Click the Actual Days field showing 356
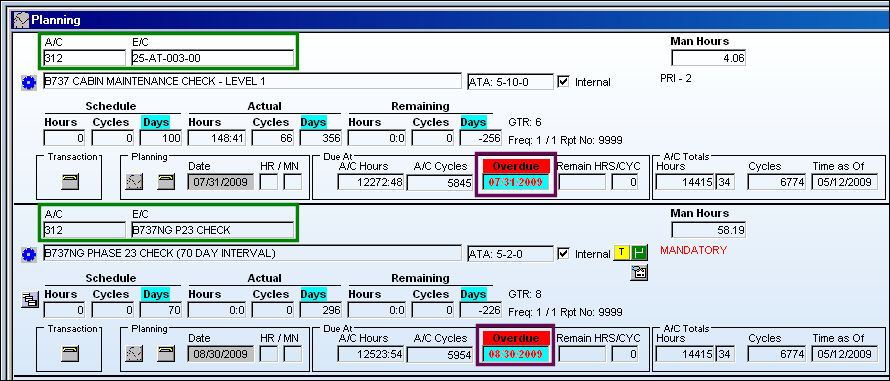The width and height of the screenshot is (890, 381). 320,138
